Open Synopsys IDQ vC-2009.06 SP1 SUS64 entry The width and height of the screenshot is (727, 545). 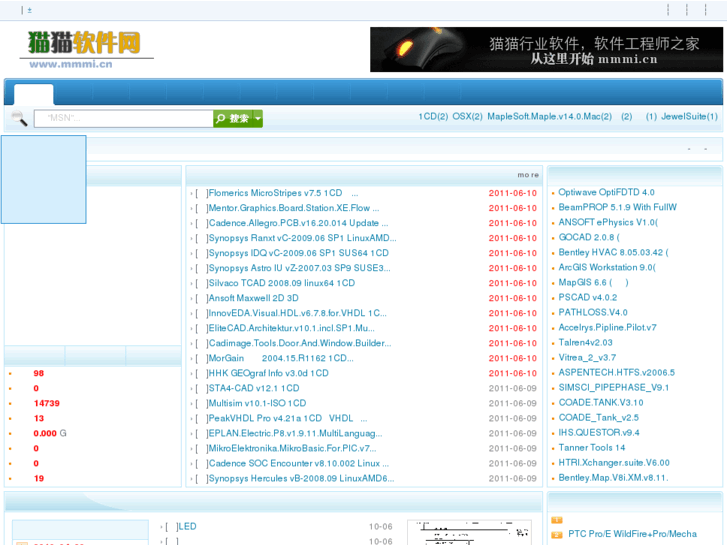(299, 253)
